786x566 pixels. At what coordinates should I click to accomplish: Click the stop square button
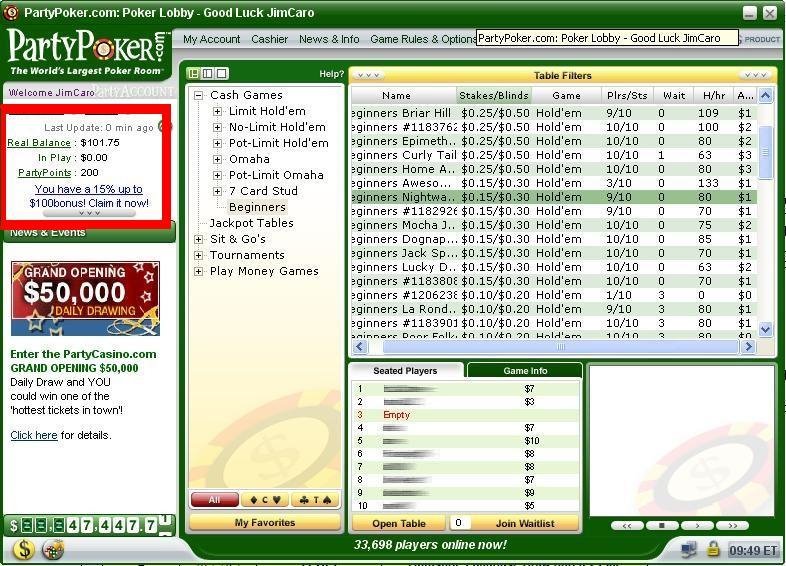[x=662, y=525]
